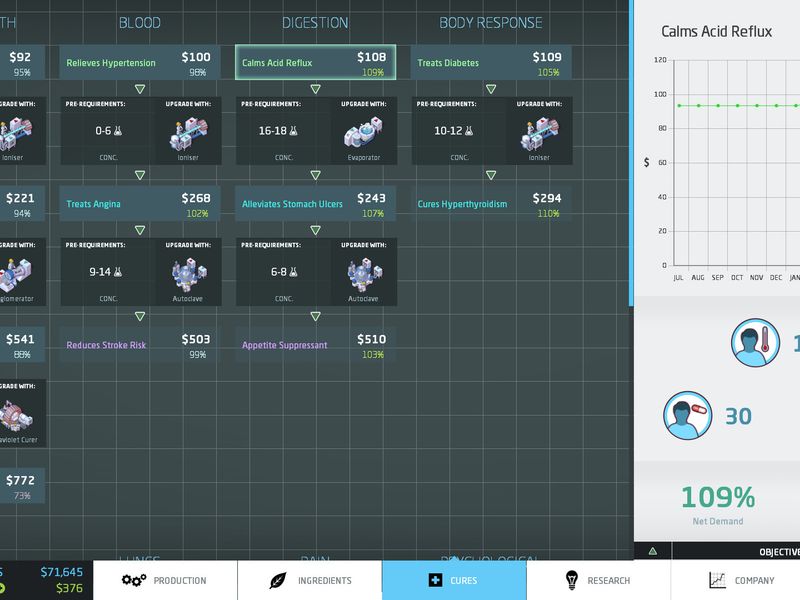Click the Digestion category header

point(315,22)
